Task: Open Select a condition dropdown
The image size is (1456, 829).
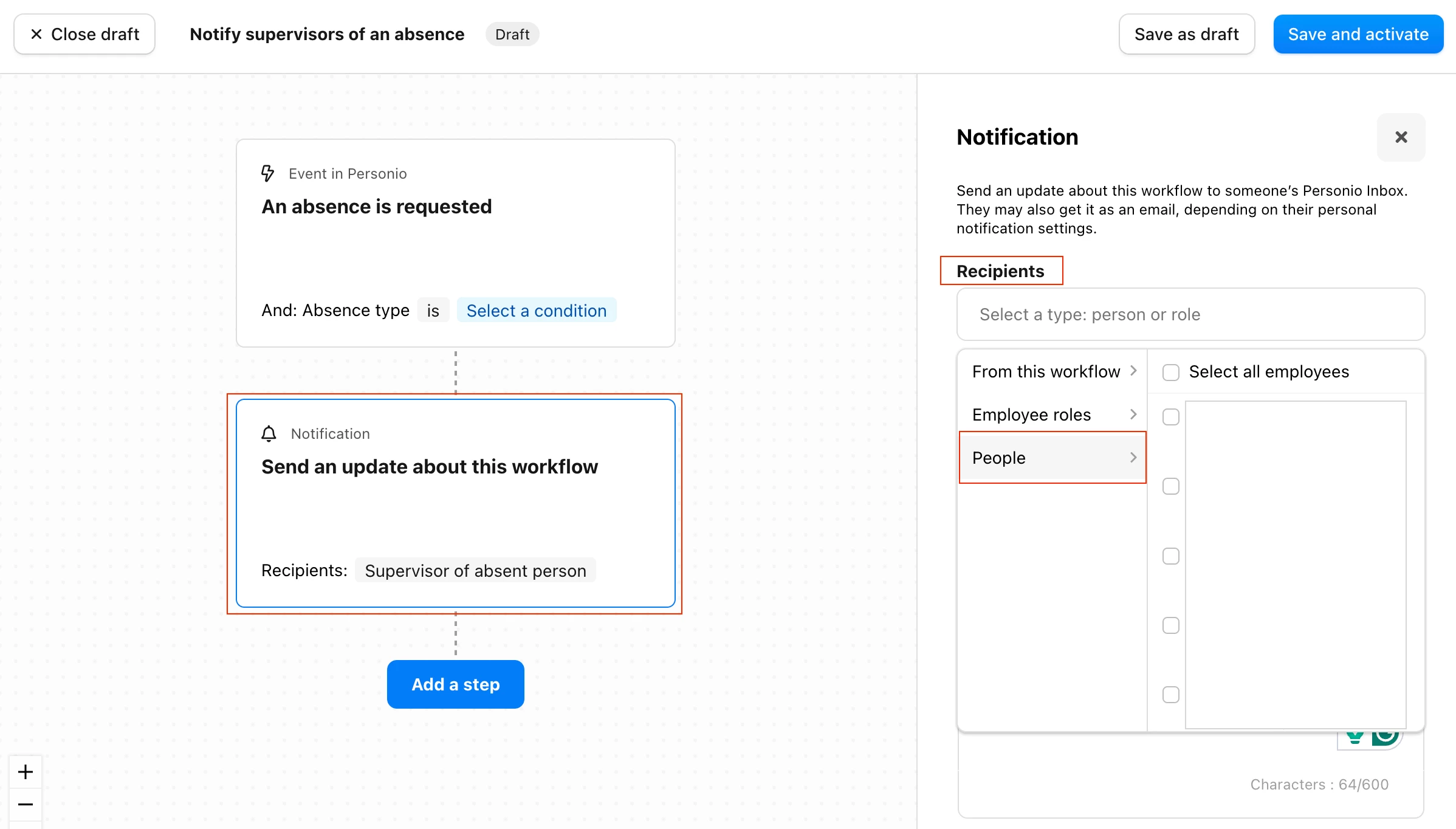Action: [x=537, y=311]
